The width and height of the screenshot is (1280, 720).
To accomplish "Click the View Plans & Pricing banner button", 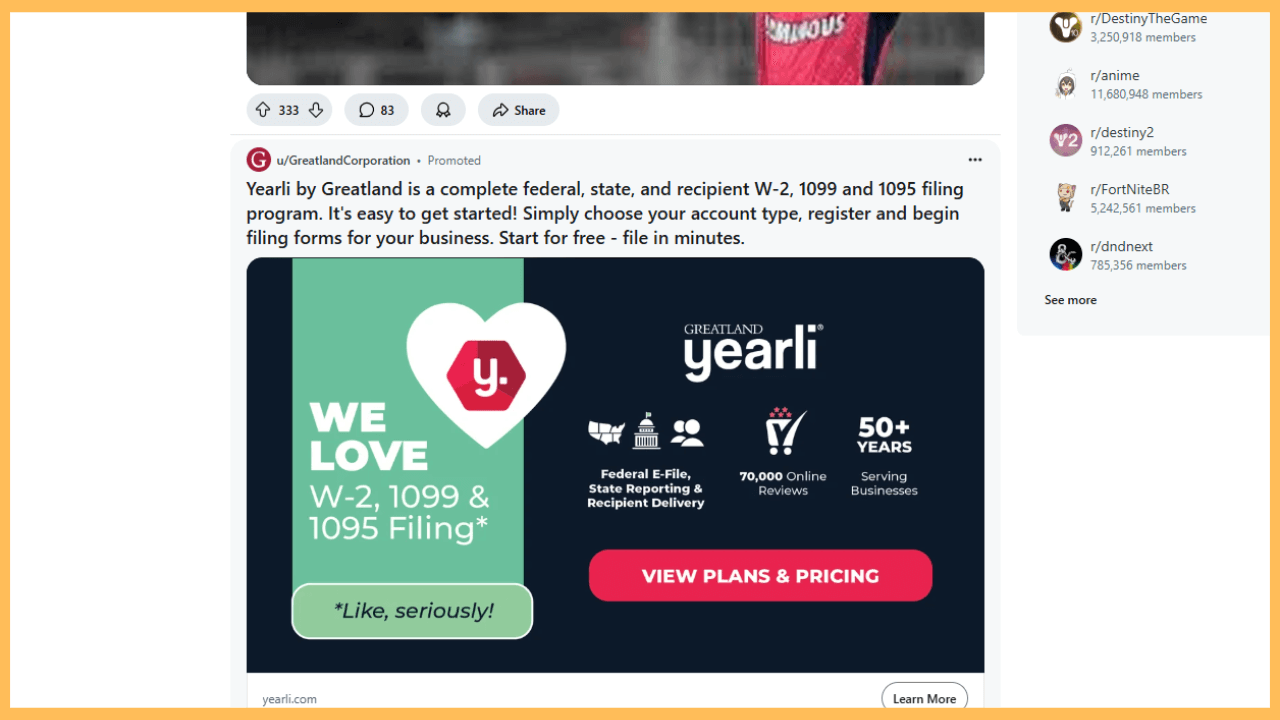I will pos(760,576).
